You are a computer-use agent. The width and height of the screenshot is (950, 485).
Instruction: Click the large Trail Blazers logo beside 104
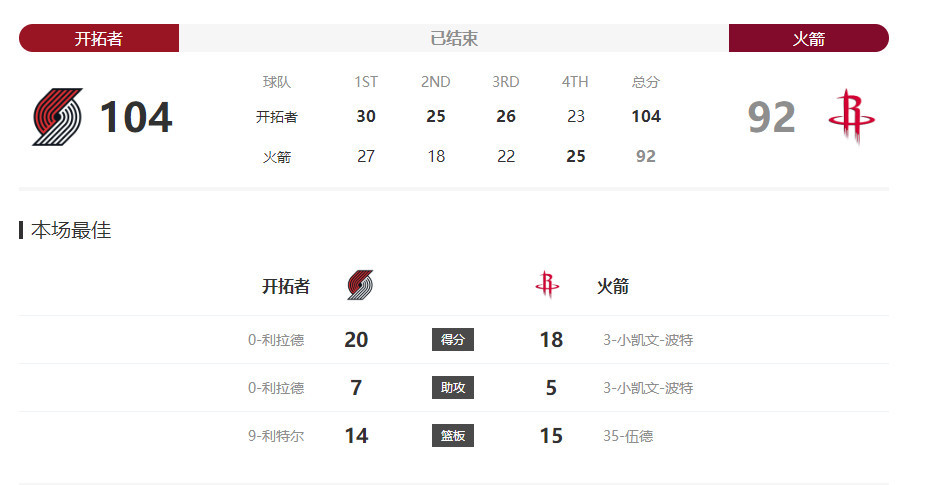[x=57, y=117]
